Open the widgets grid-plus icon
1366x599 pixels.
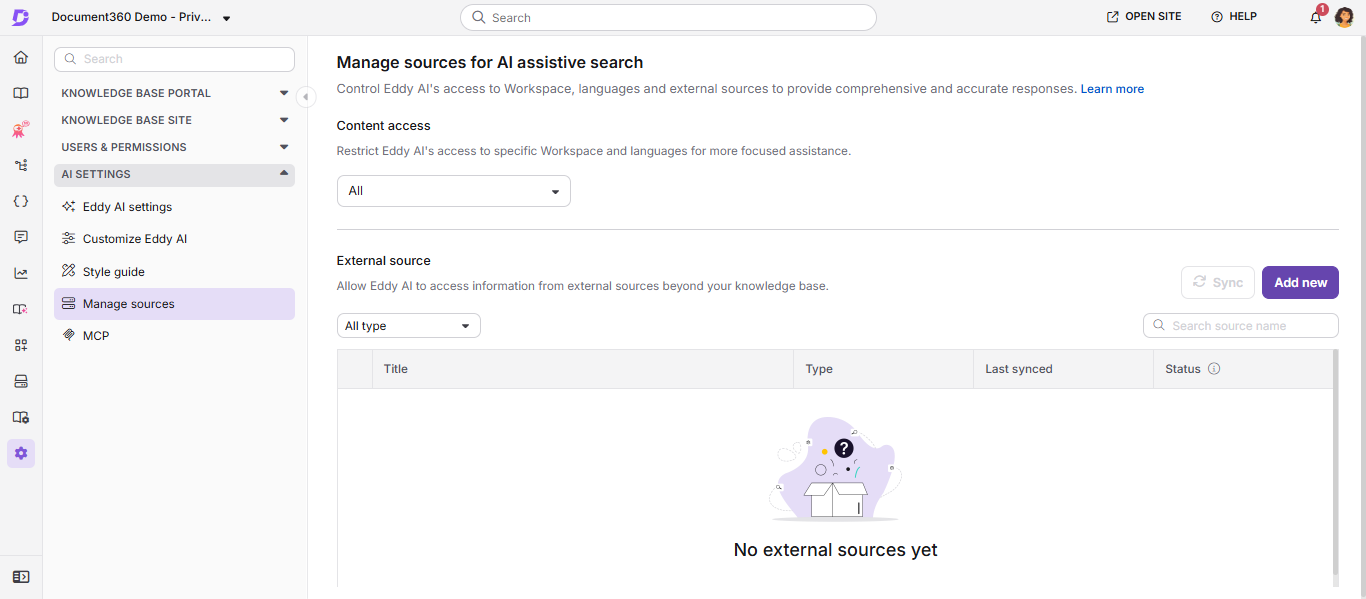coord(21,345)
